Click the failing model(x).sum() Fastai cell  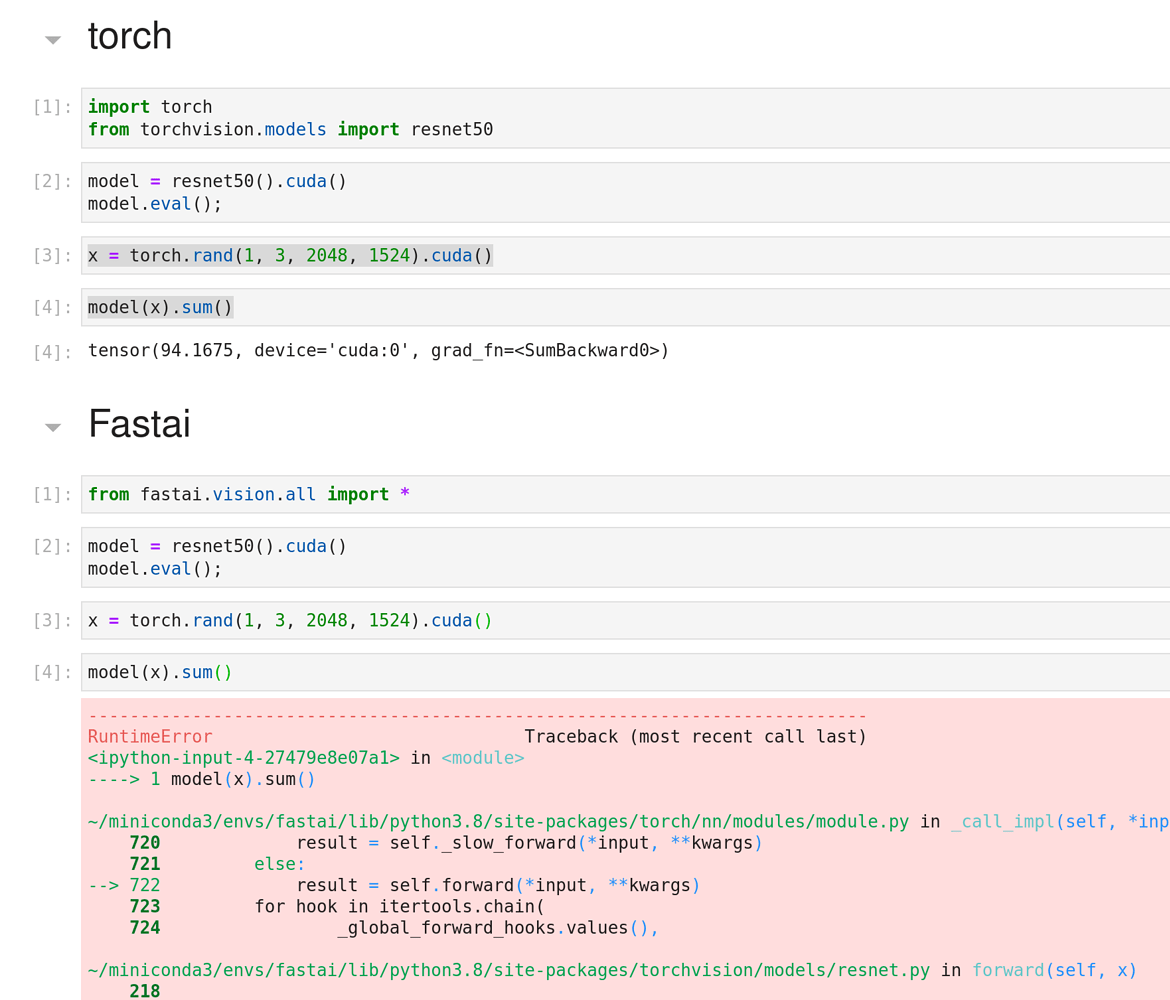(x=160, y=671)
